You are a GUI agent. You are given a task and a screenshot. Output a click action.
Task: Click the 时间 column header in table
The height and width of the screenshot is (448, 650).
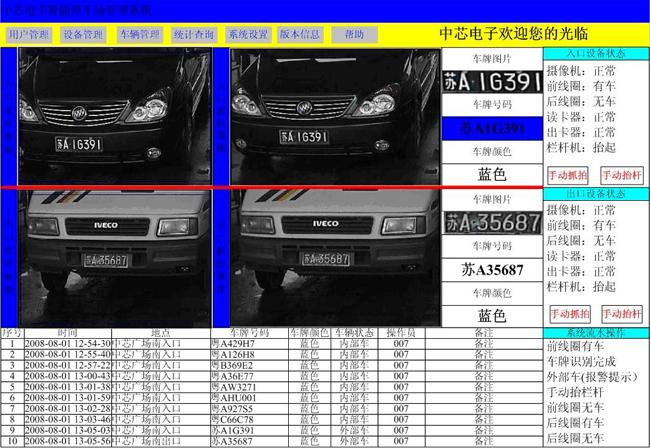pyautogui.click(x=67, y=332)
